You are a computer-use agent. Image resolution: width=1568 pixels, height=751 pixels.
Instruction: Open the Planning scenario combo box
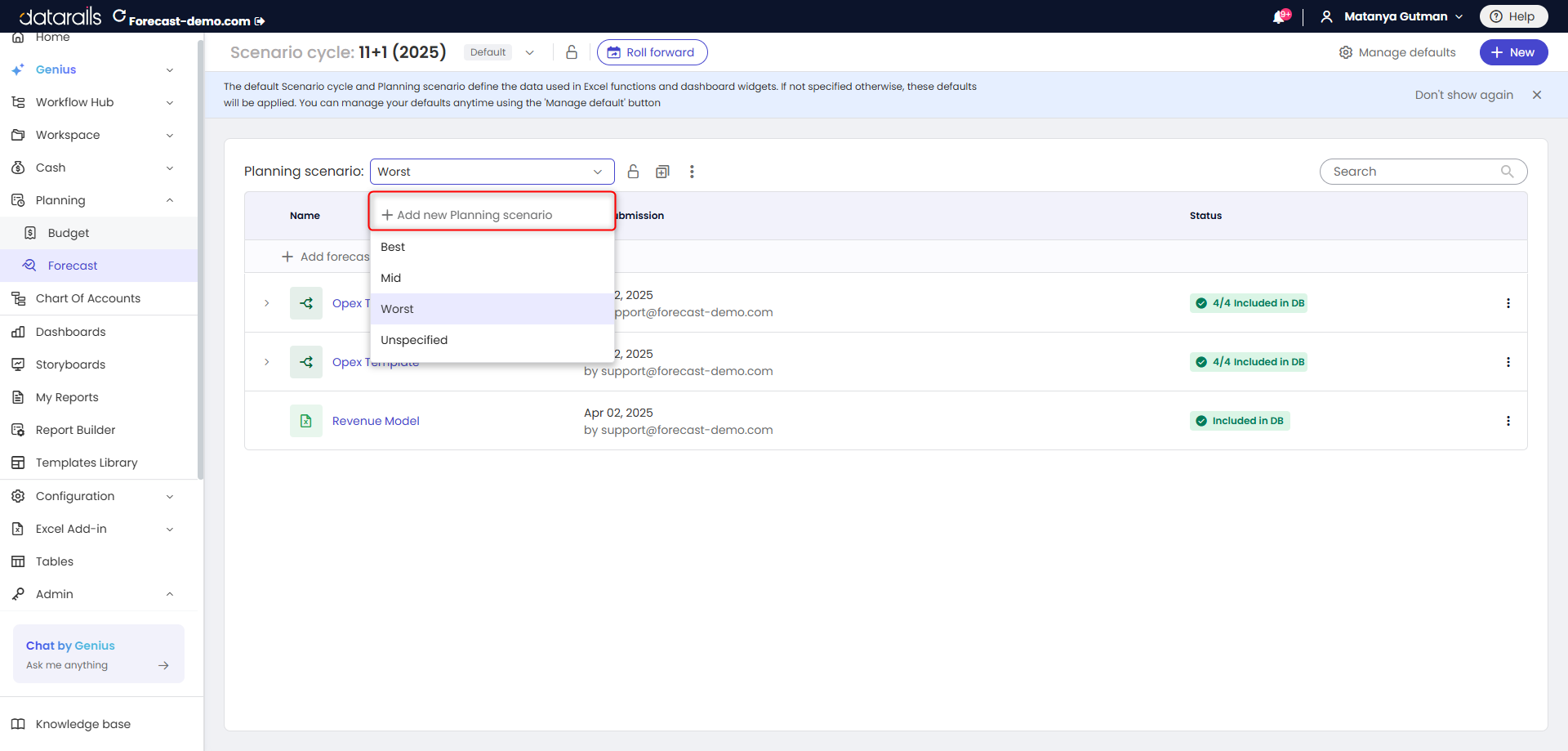coord(492,172)
